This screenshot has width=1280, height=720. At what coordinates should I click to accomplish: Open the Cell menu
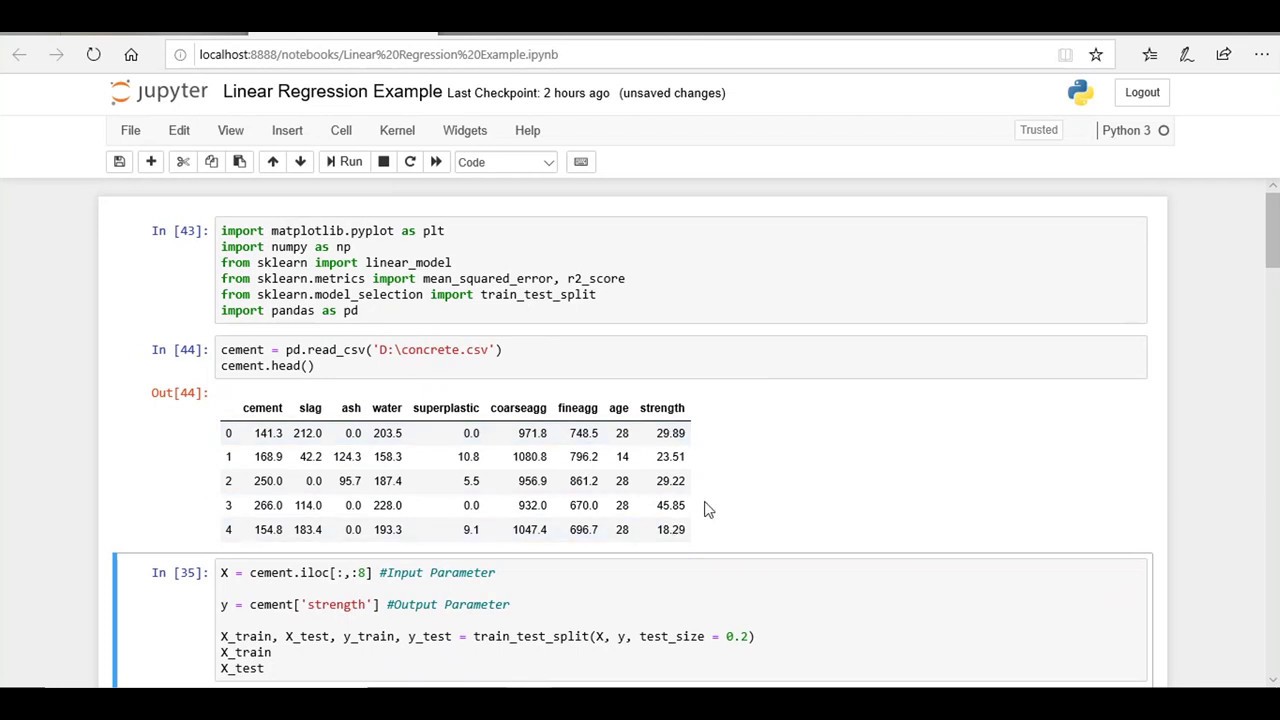[x=341, y=130]
